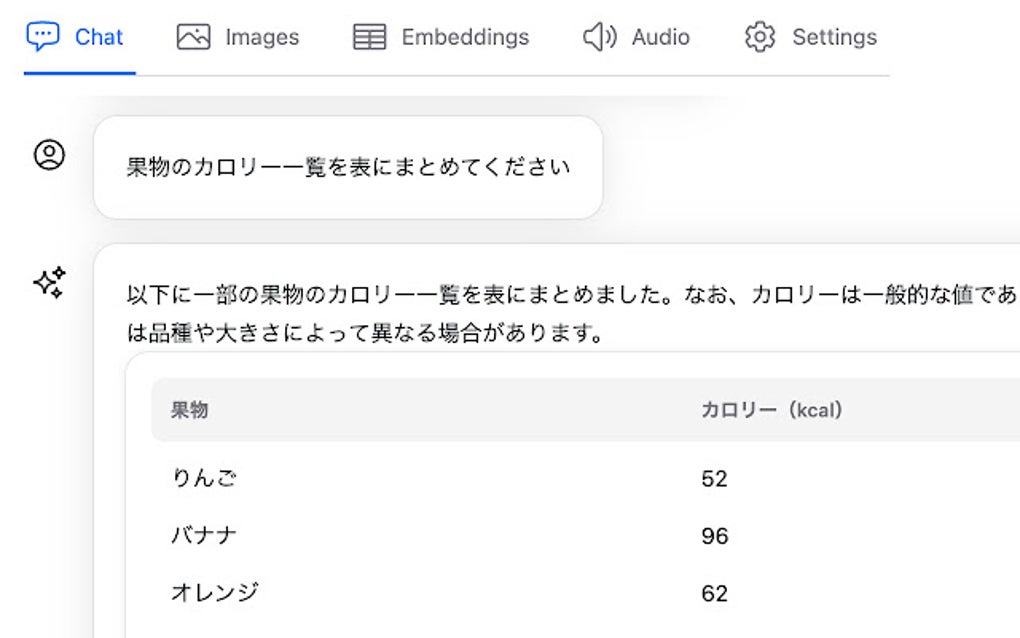This screenshot has height=638, width=1020.
Task: Click the picture icon beside Images
Action: tap(193, 37)
